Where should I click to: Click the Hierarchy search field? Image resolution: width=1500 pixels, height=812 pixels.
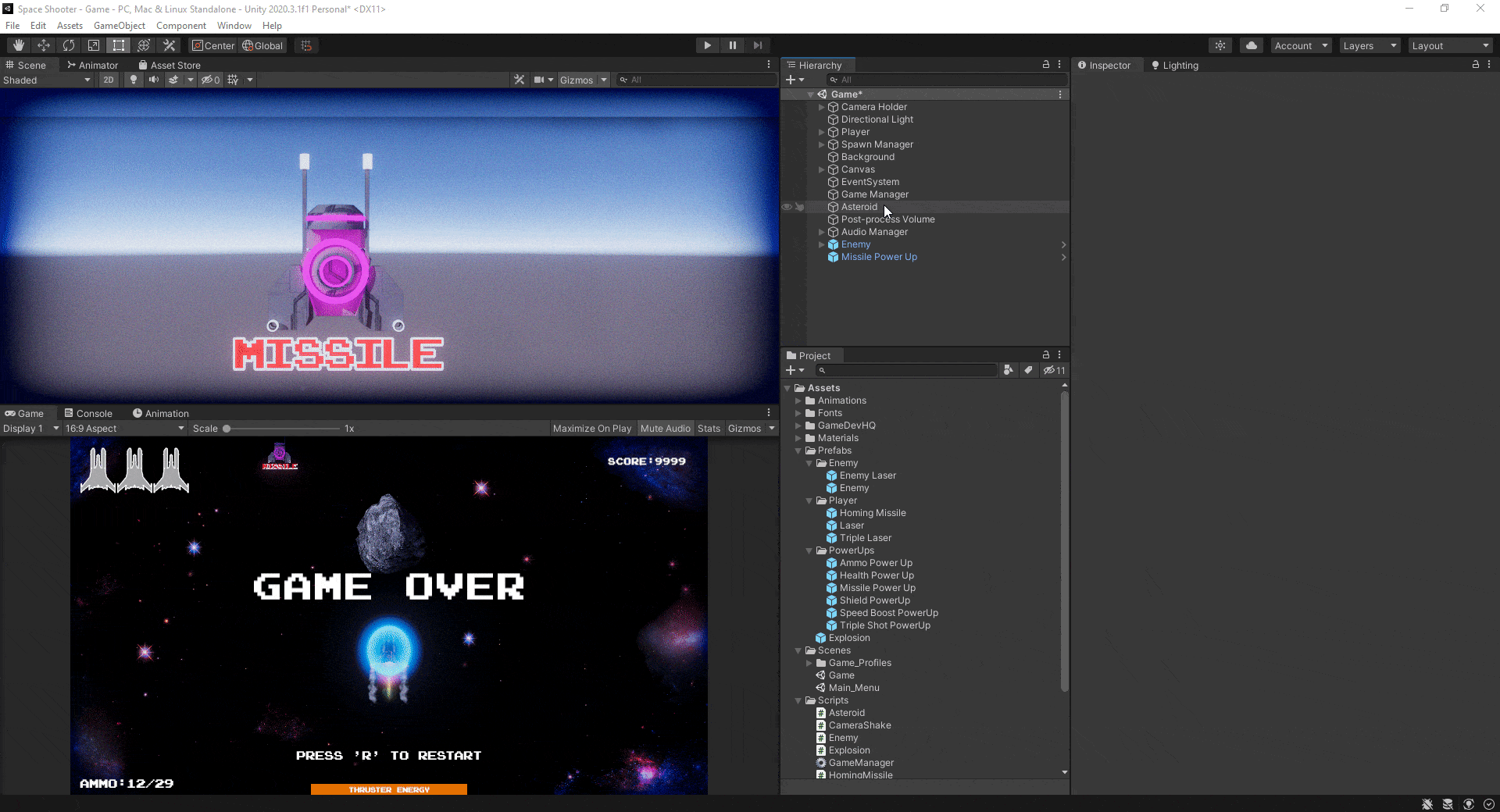click(x=948, y=80)
